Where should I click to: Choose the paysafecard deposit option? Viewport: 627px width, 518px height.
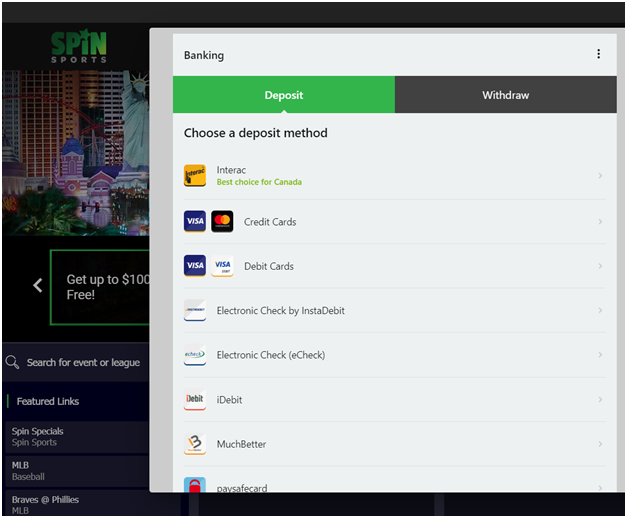(395, 480)
